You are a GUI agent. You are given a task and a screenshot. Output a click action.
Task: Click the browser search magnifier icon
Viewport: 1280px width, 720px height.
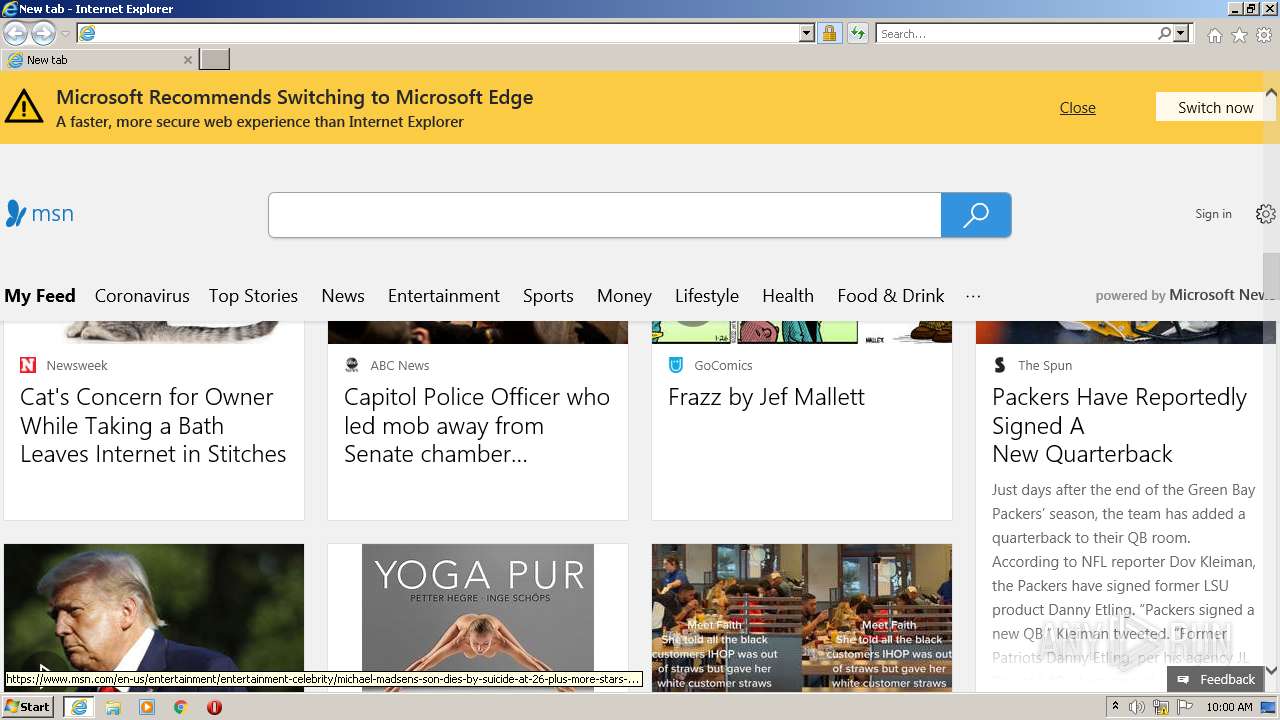point(1164,33)
